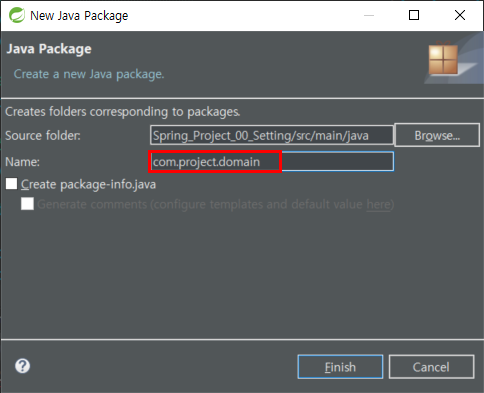Click the 'Java Package' heading text

click(x=49, y=49)
